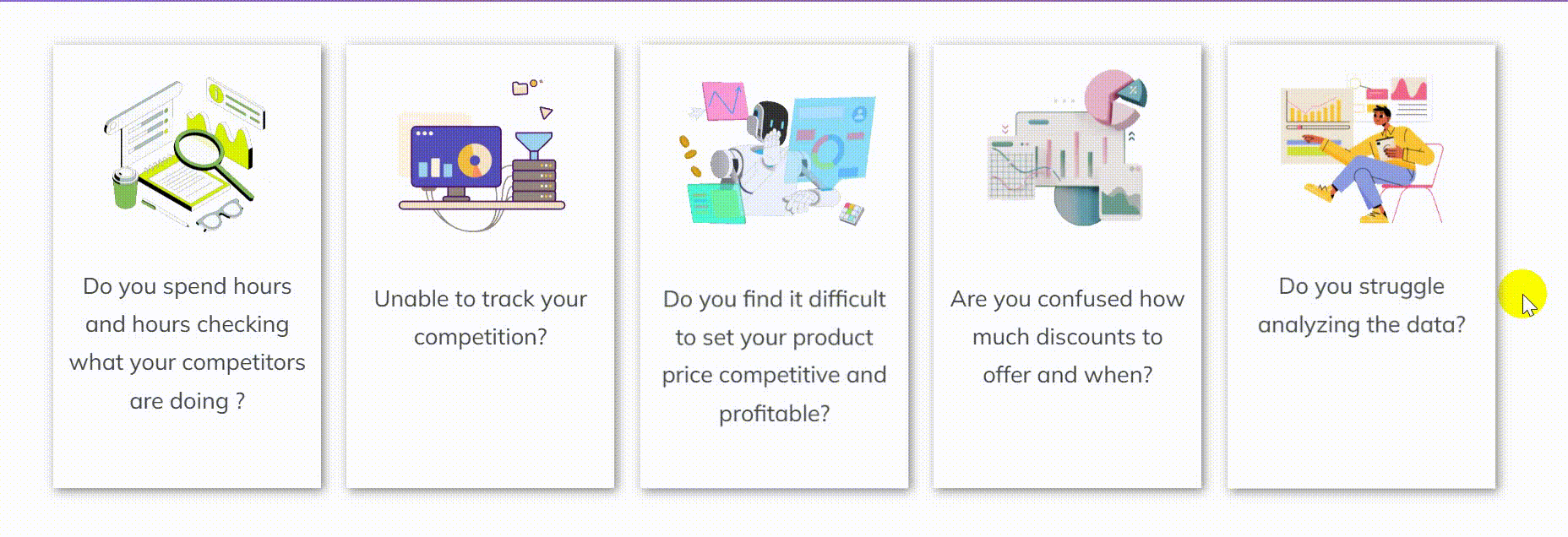The width and height of the screenshot is (1568, 537).
Task: Click 'Do you find it difficult' pricing text
Action: click(x=775, y=299)
